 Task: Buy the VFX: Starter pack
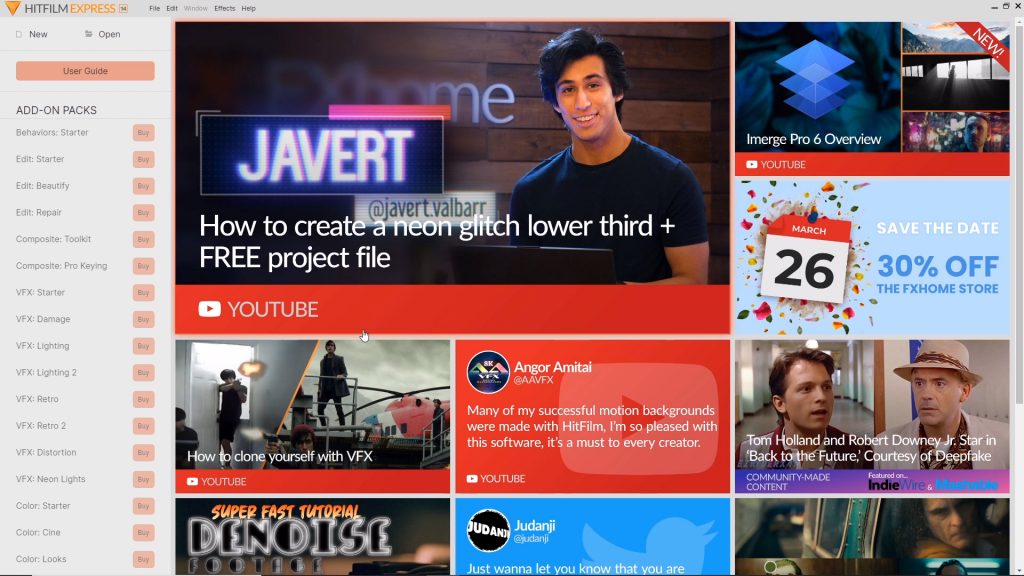144,293
